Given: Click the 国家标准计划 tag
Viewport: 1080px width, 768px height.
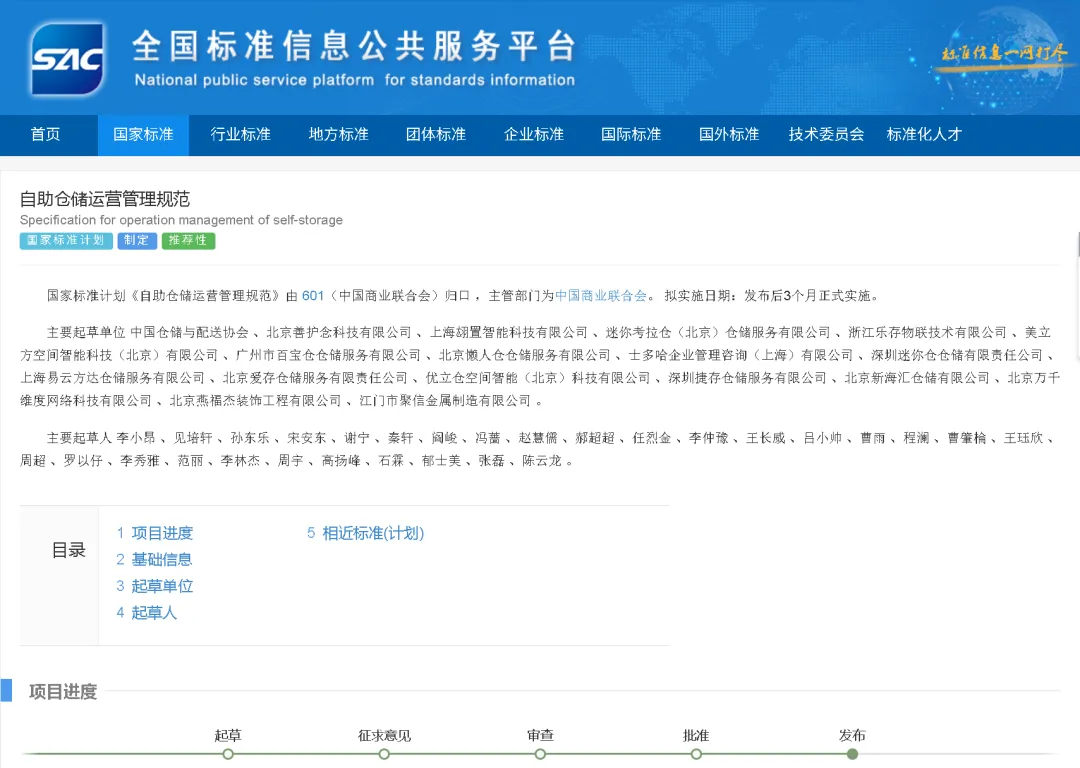Looking at the screenshot, I should tap(66, 240).
